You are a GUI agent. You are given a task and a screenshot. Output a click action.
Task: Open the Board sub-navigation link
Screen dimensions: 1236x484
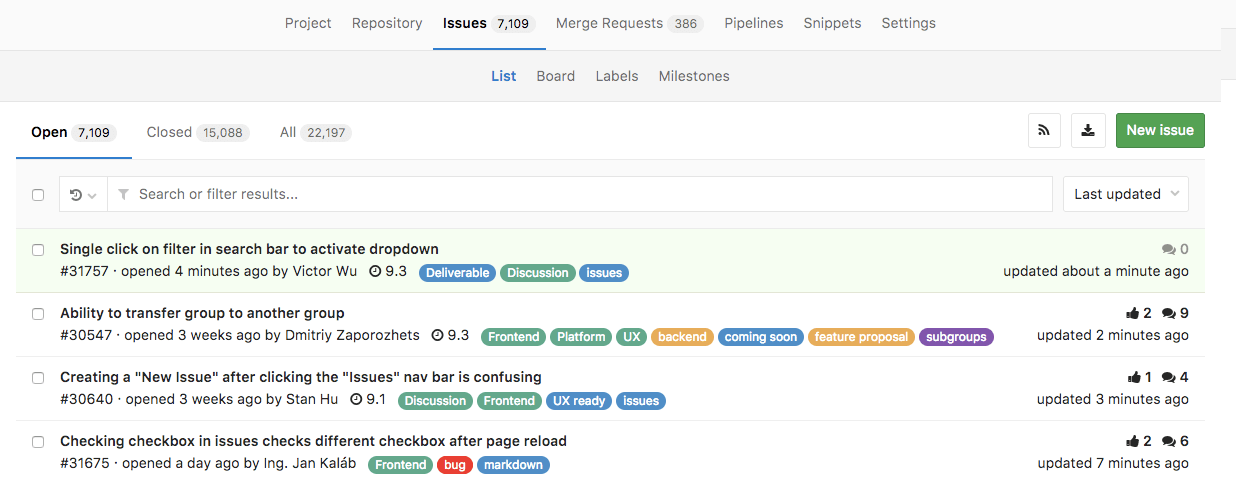[x=555, y=76]
